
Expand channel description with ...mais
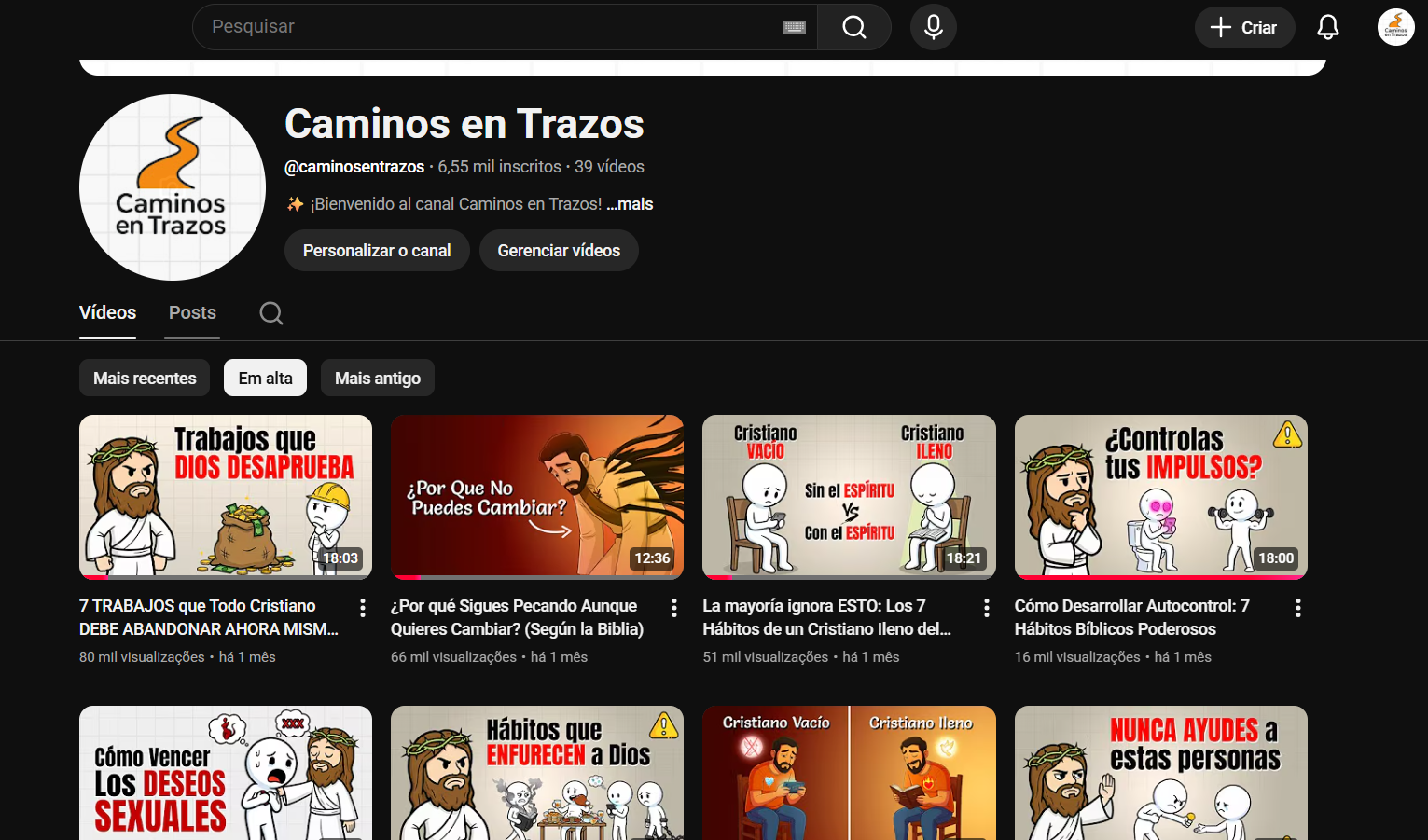click(630, 204)
